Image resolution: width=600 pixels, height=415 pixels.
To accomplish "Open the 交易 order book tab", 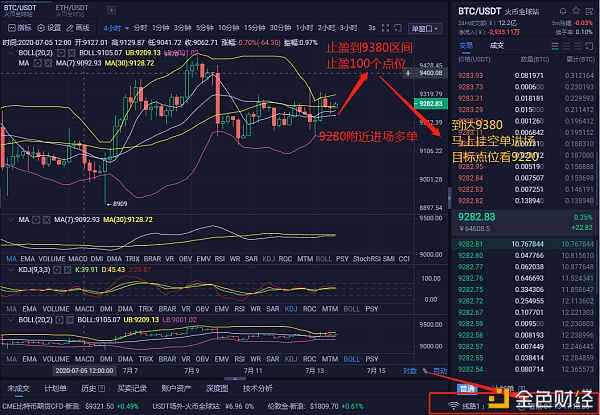I will [x=466, y=46].
